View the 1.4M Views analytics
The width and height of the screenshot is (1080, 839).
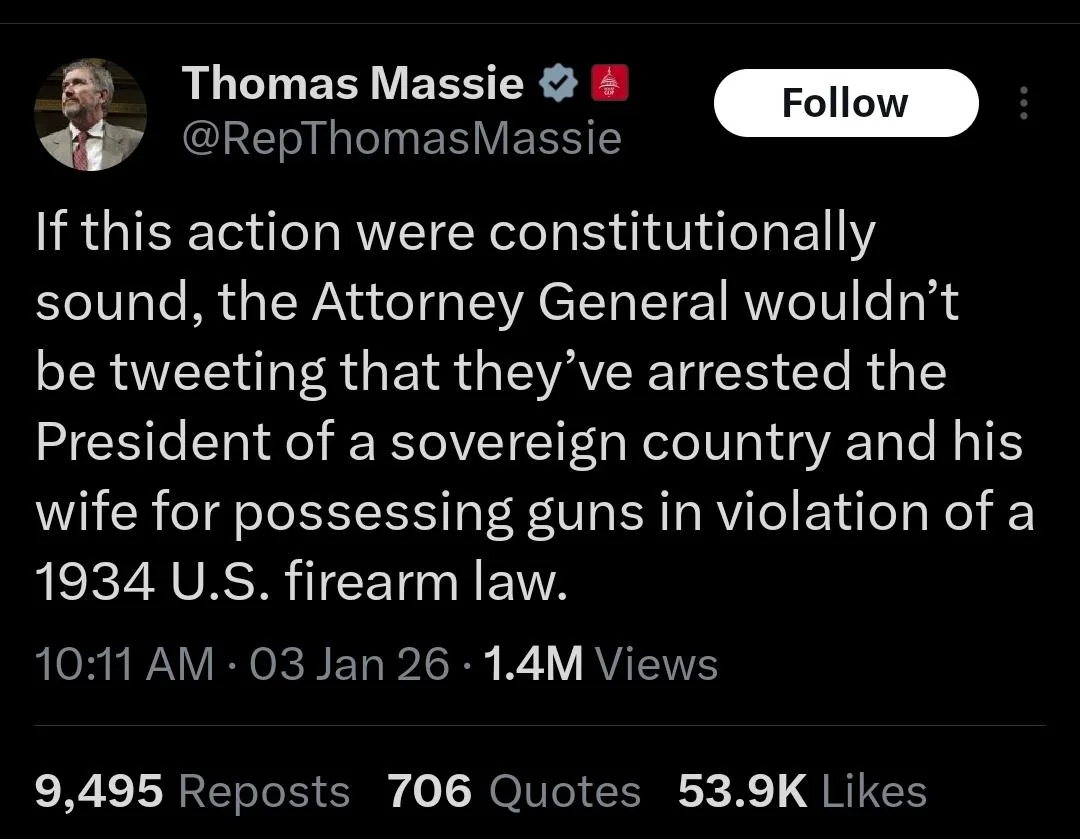(x=600, y=664)
